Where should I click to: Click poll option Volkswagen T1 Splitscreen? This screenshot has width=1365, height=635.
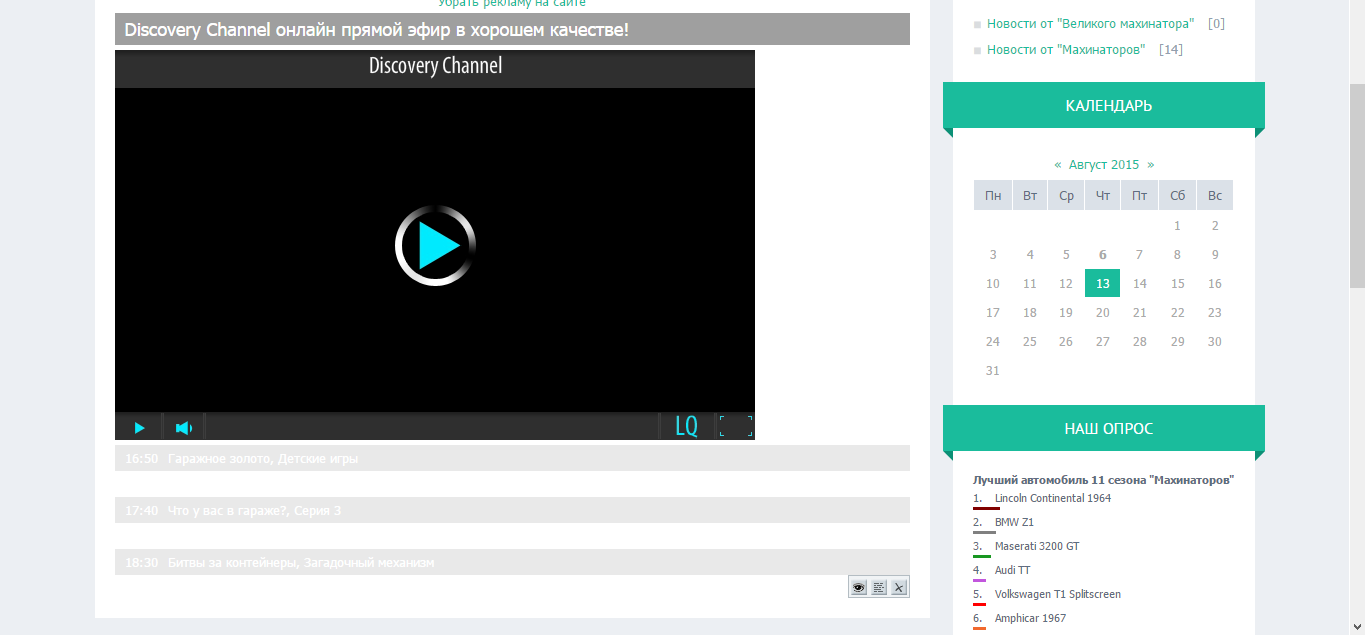1057,594
